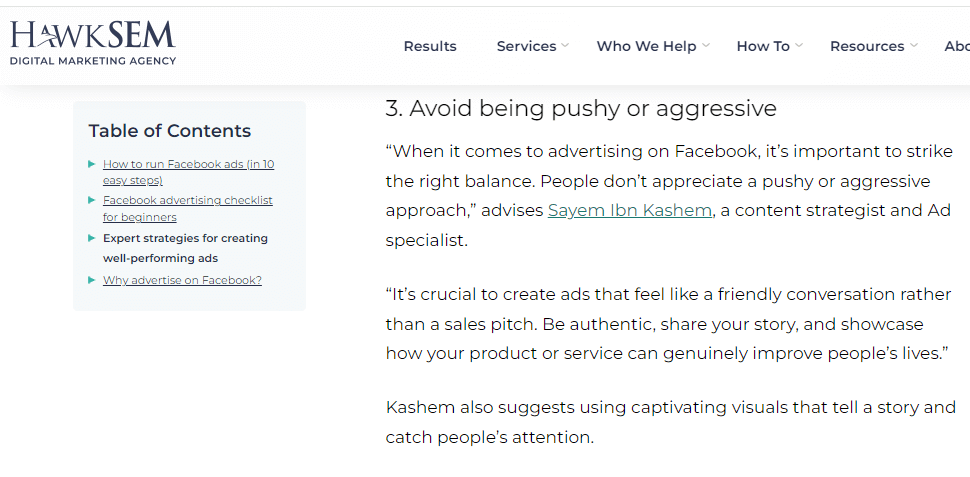Screen dimensions: 970x477
Task: Click arrow bullet beside "Facebook advertising checklist"
Action: pos(92,200)
